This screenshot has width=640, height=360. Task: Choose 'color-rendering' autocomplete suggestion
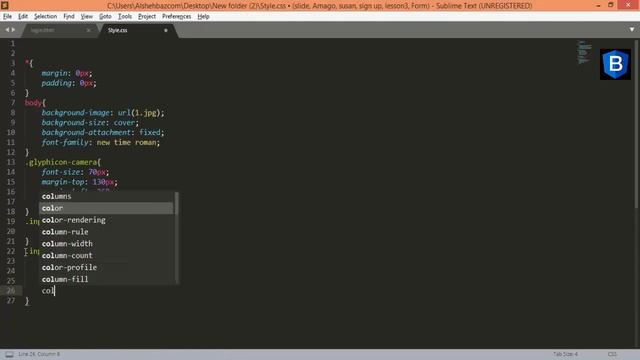point(106,220)
